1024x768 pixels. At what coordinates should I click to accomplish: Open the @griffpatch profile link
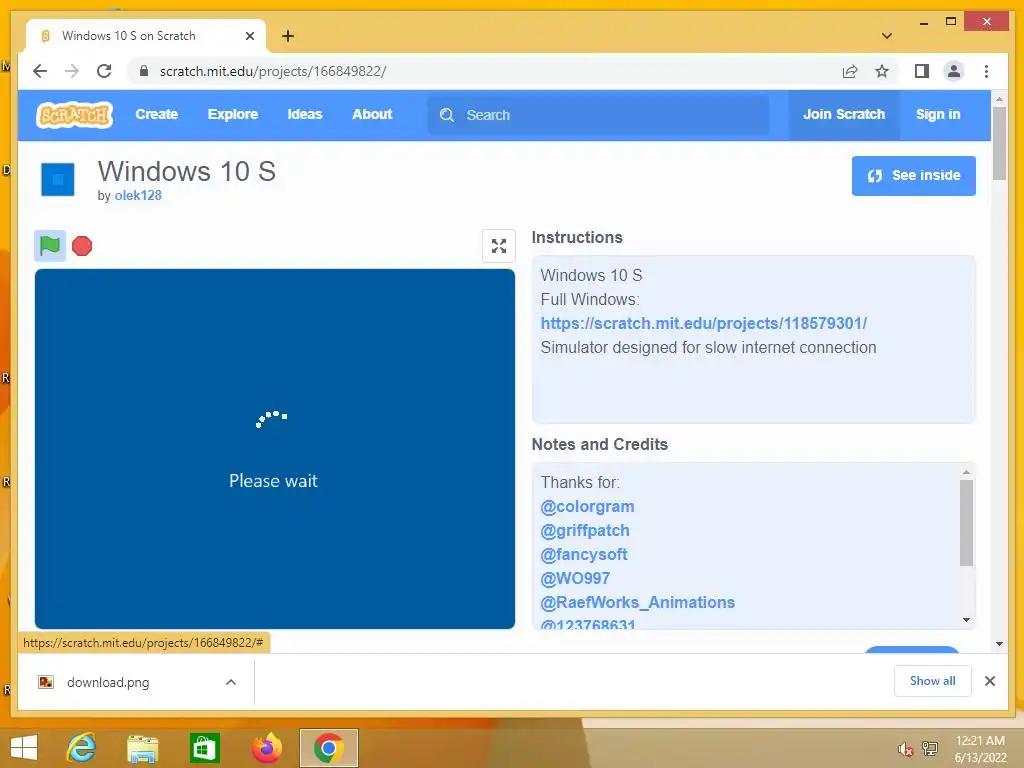585,530
